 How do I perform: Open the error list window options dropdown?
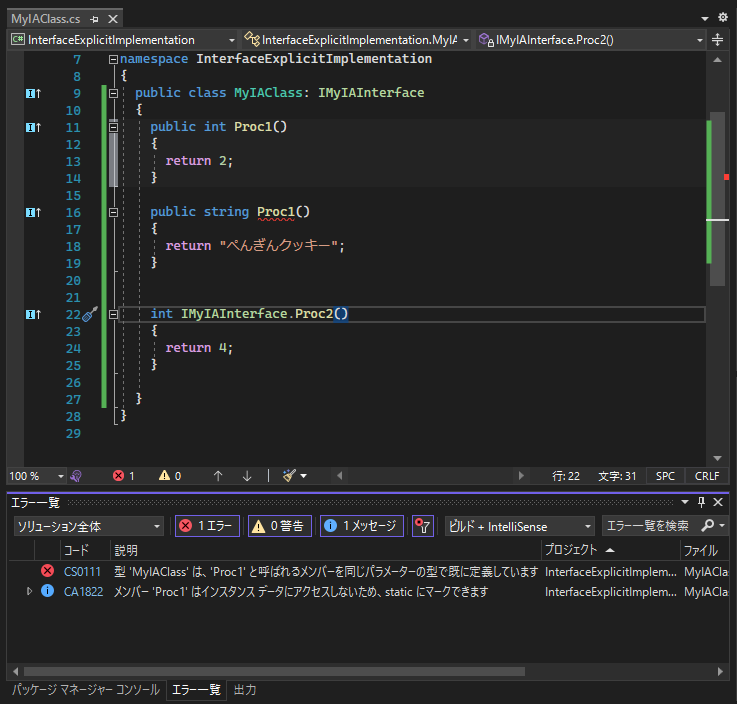pos(685,502)
